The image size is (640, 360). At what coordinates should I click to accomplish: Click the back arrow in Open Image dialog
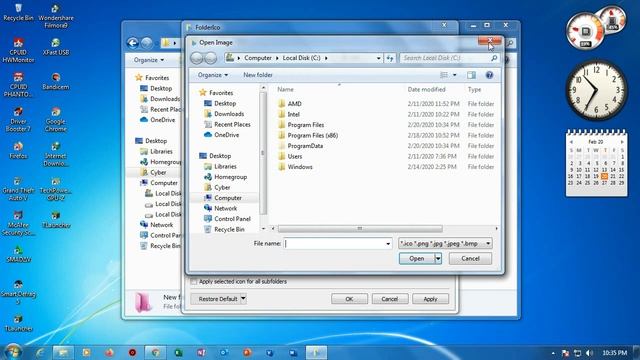tap(197, 58)
